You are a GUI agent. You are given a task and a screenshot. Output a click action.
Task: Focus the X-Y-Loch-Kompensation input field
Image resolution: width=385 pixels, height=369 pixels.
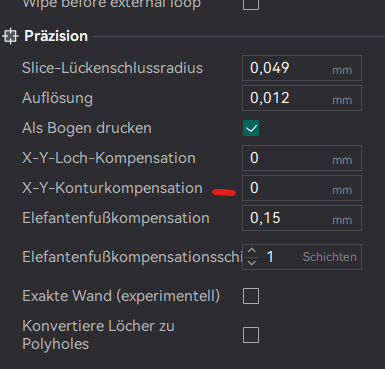click(302, 158)
